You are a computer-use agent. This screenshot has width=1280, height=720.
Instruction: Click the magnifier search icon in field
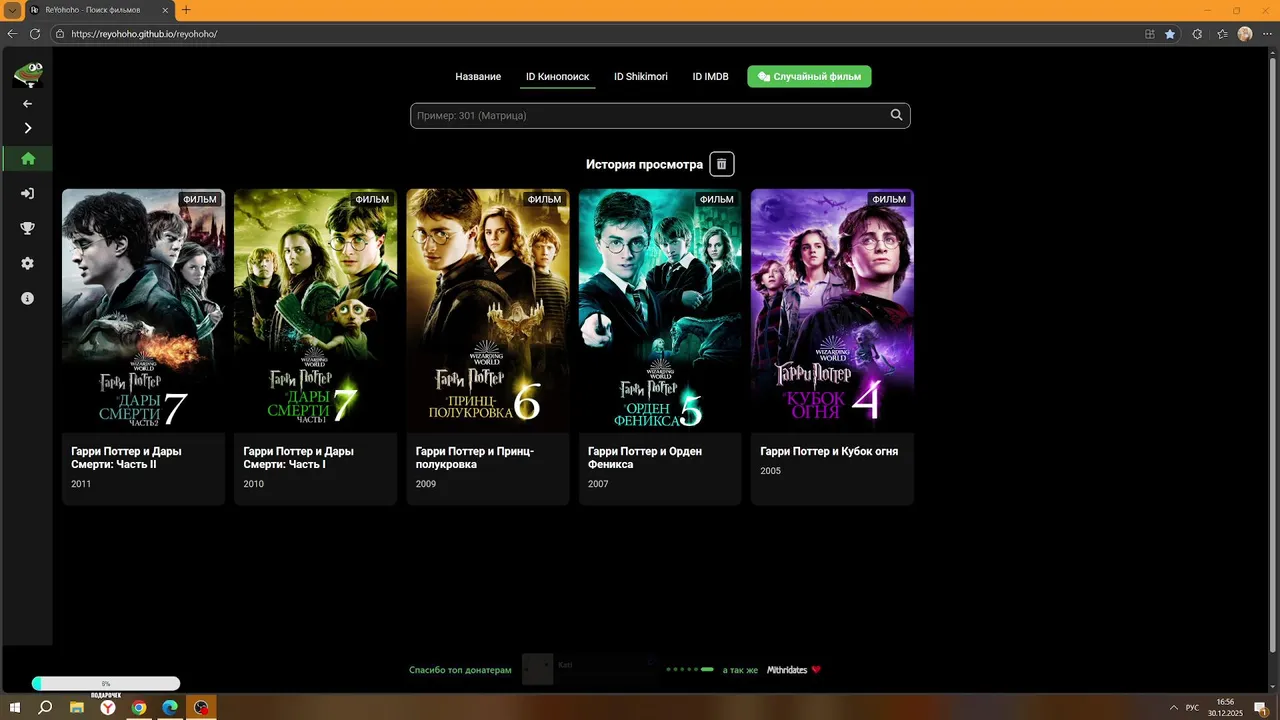[897, 115]
